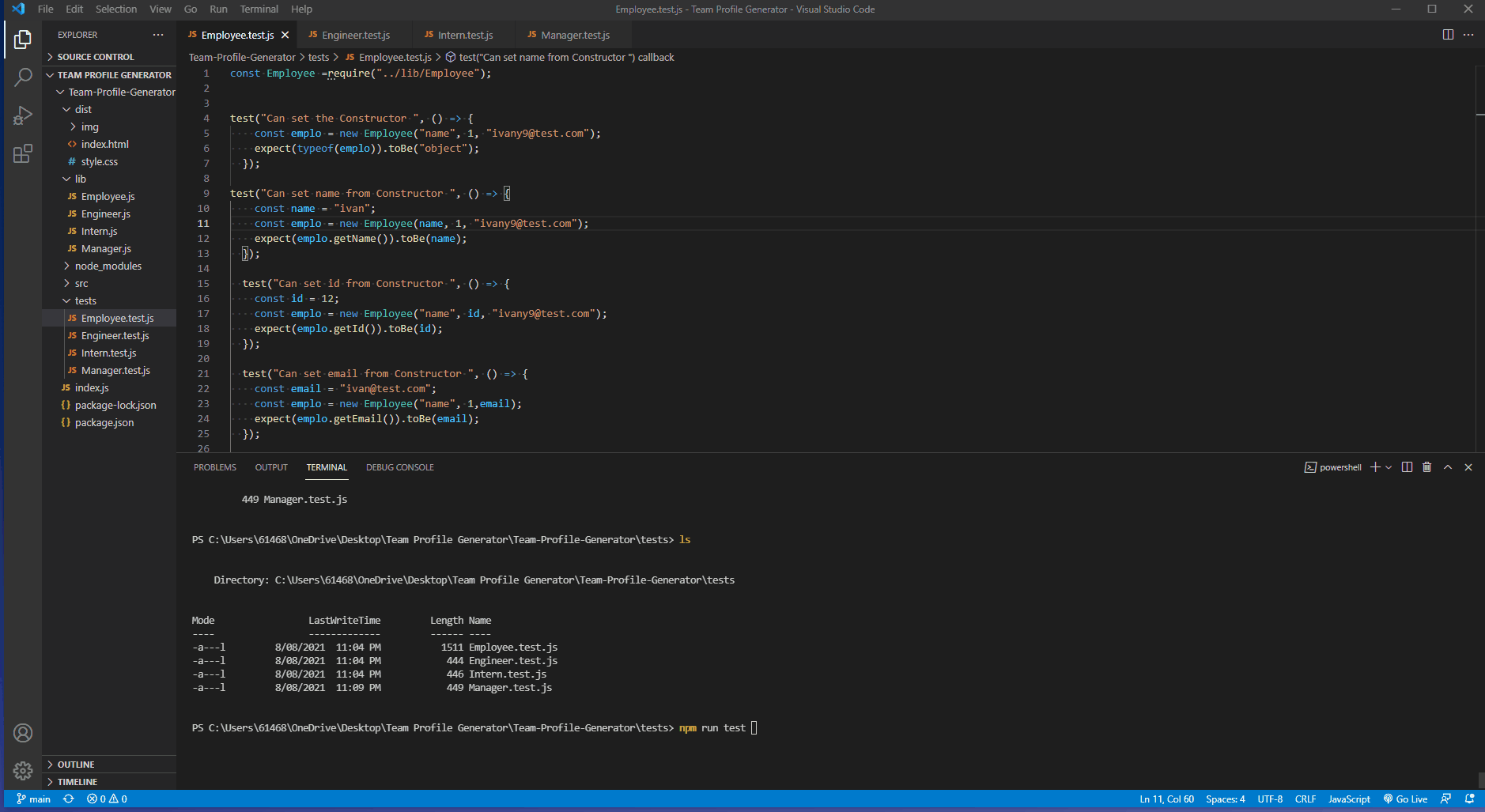The width and height of the screenshot is (1485, 812).
Task: Select the tests breadcrumb segment
Action: [x=319, y=57]
